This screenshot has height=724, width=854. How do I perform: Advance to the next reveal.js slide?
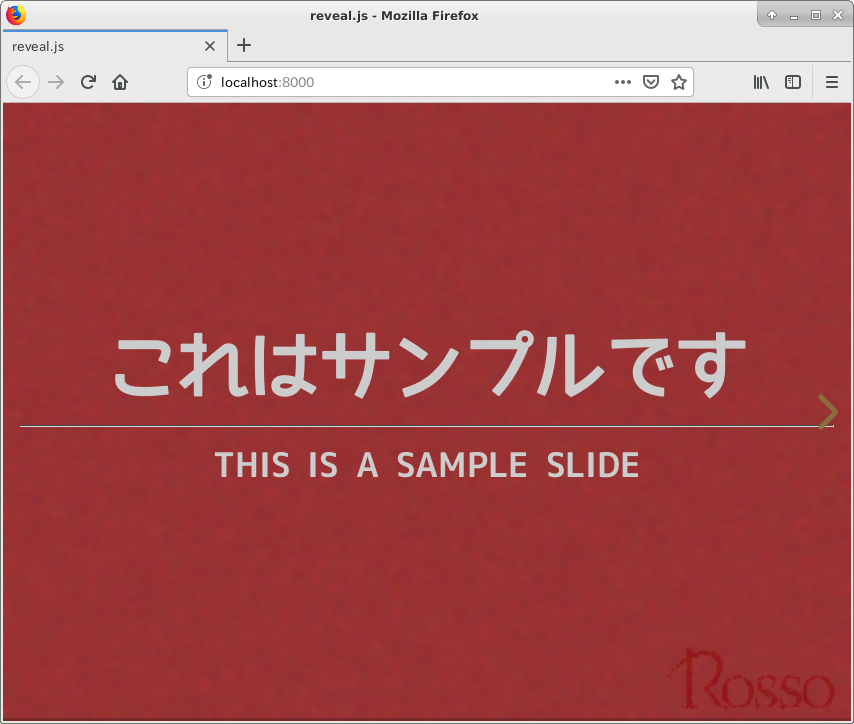[827, 411]
